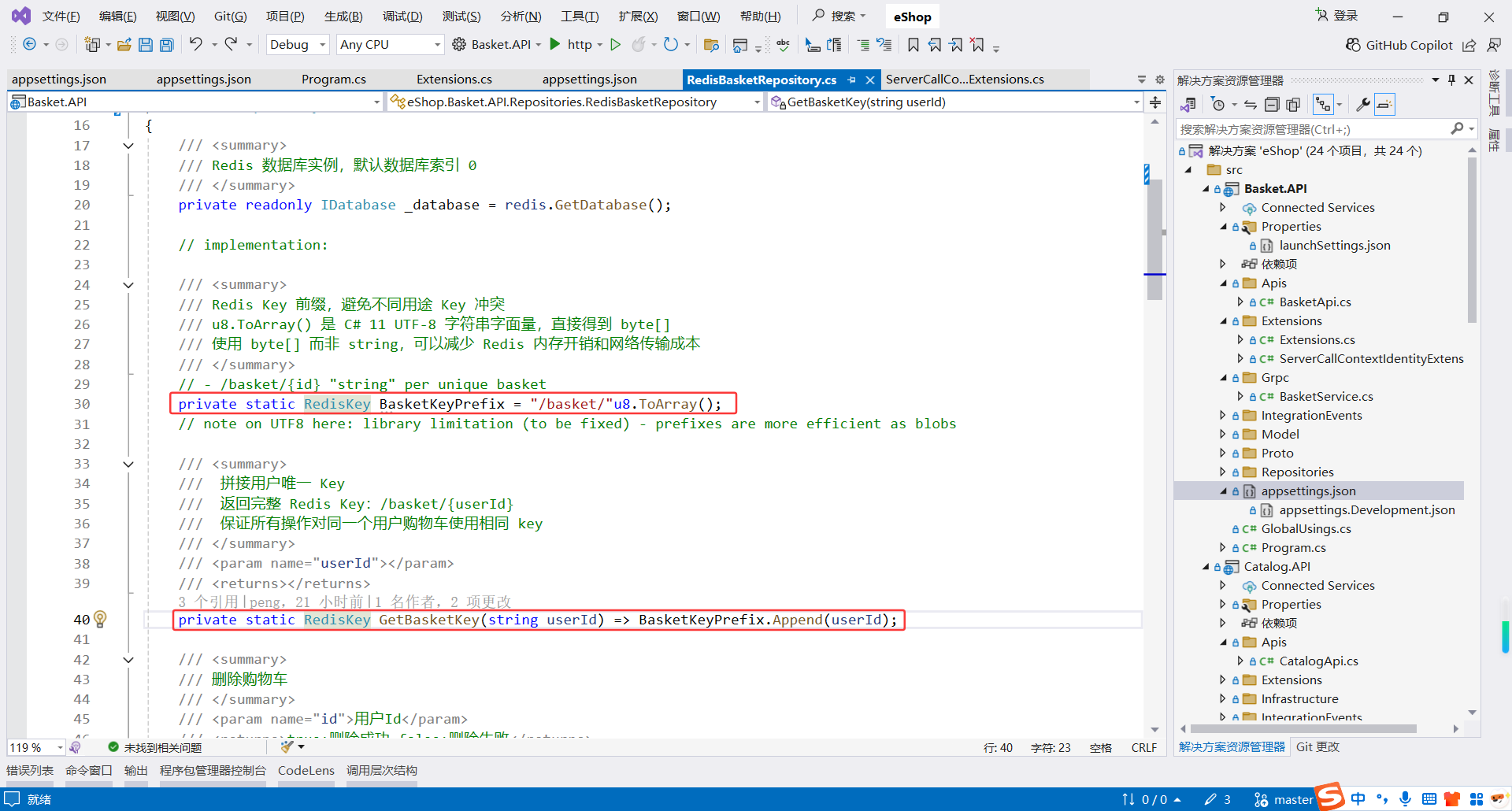This screenshot has width=1512, height=811.
Task: Switch to the Extensions.cs tab
Action: (x=454, y=79)
